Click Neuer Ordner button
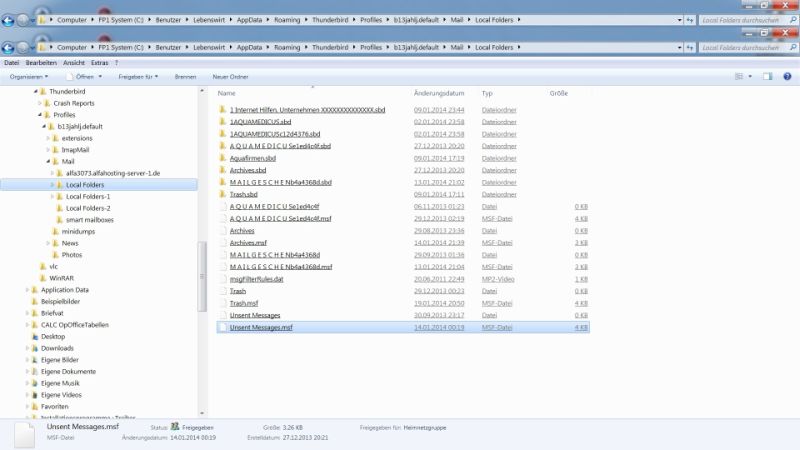 pyautogui.click(x=231, y=77)
